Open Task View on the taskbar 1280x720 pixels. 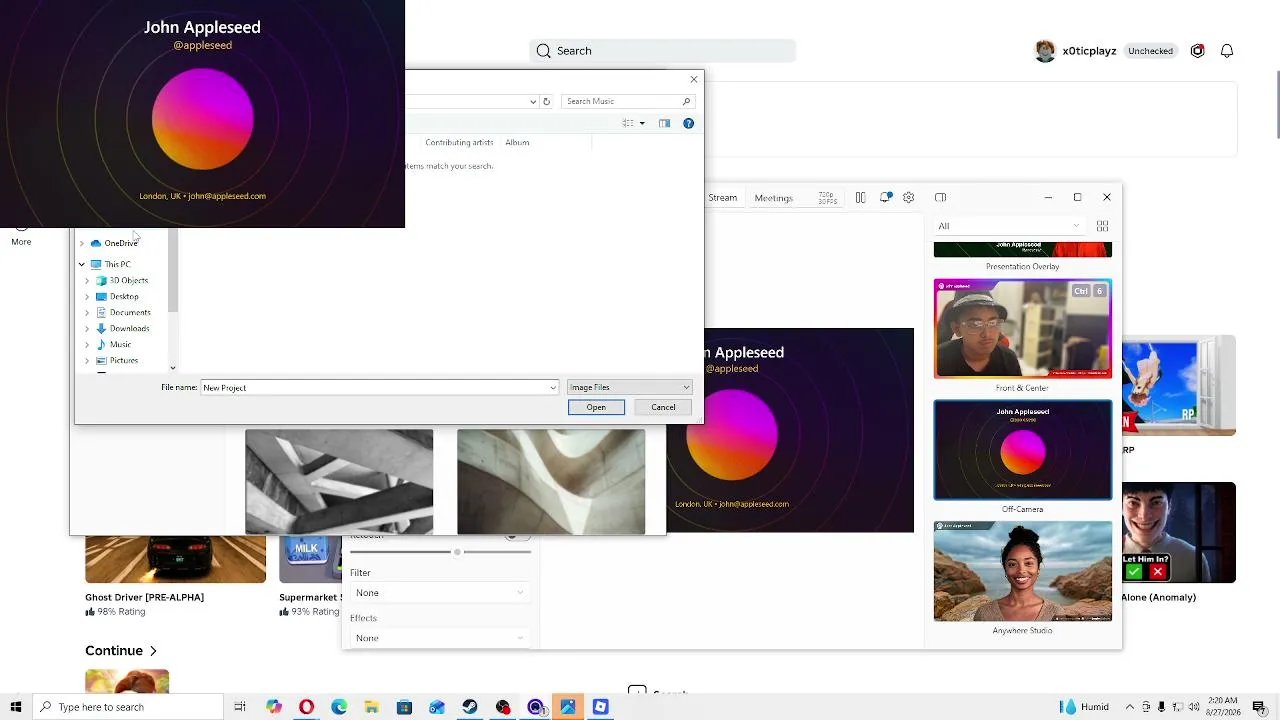coord(240,707)
